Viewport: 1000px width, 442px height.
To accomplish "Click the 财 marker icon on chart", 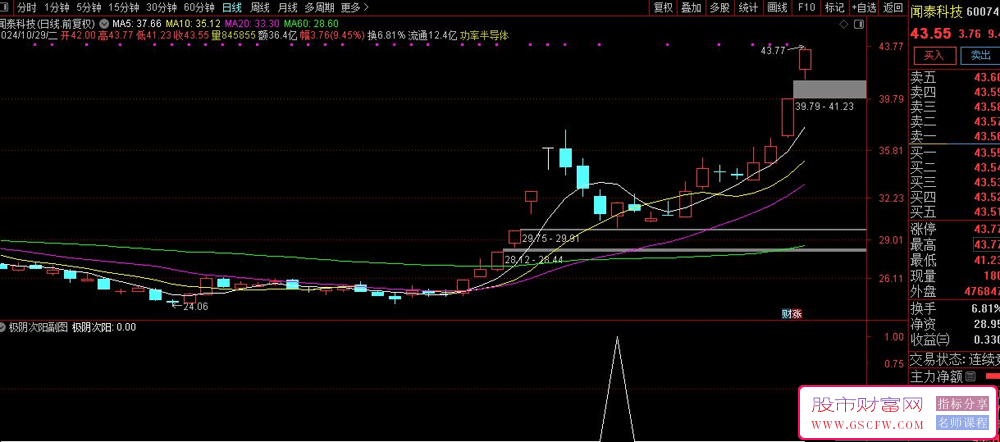I will (787, 313).
